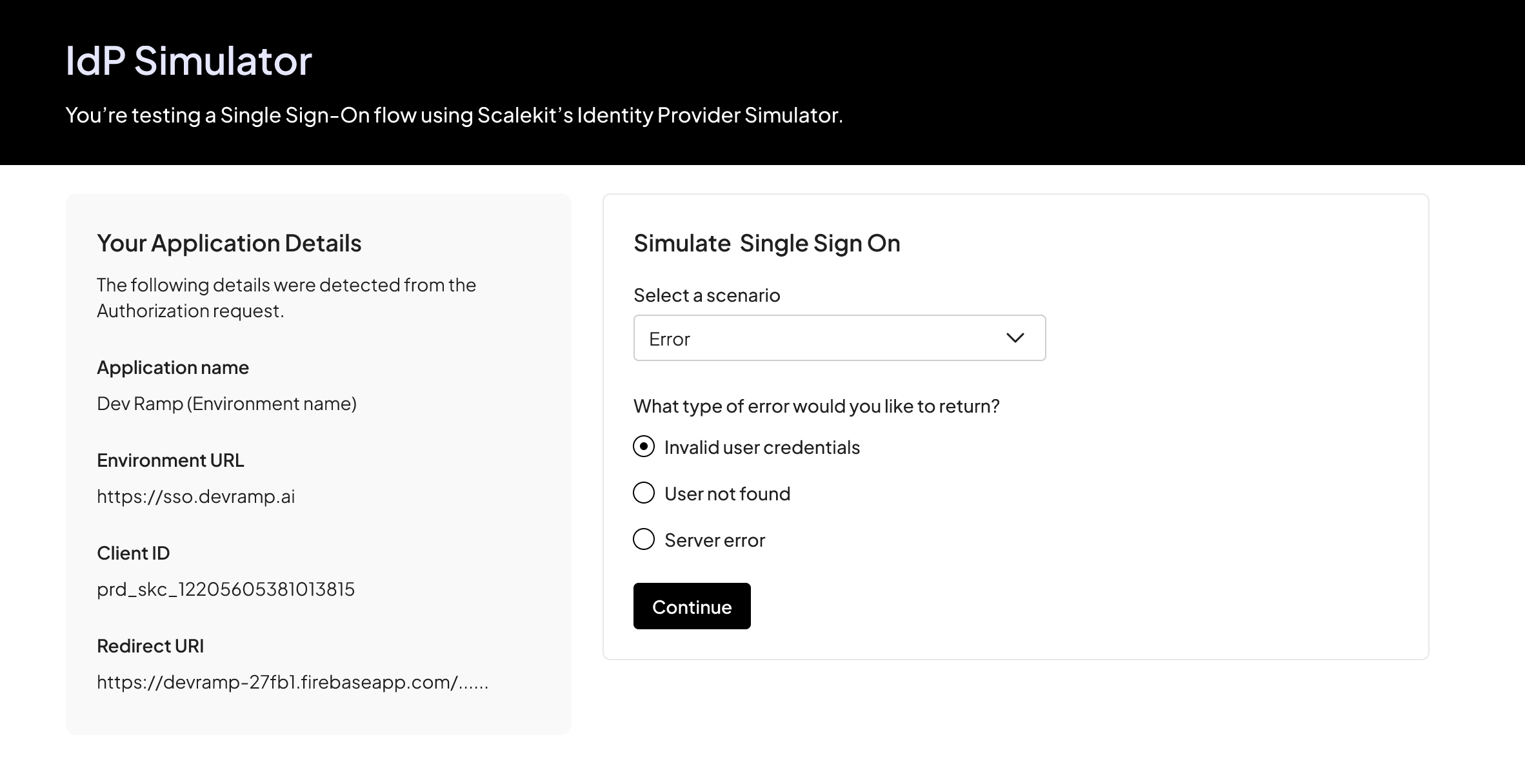This screenshot has height=784, width=1525.
Task: Click the "Select a scenario" label
Action: 706,295
